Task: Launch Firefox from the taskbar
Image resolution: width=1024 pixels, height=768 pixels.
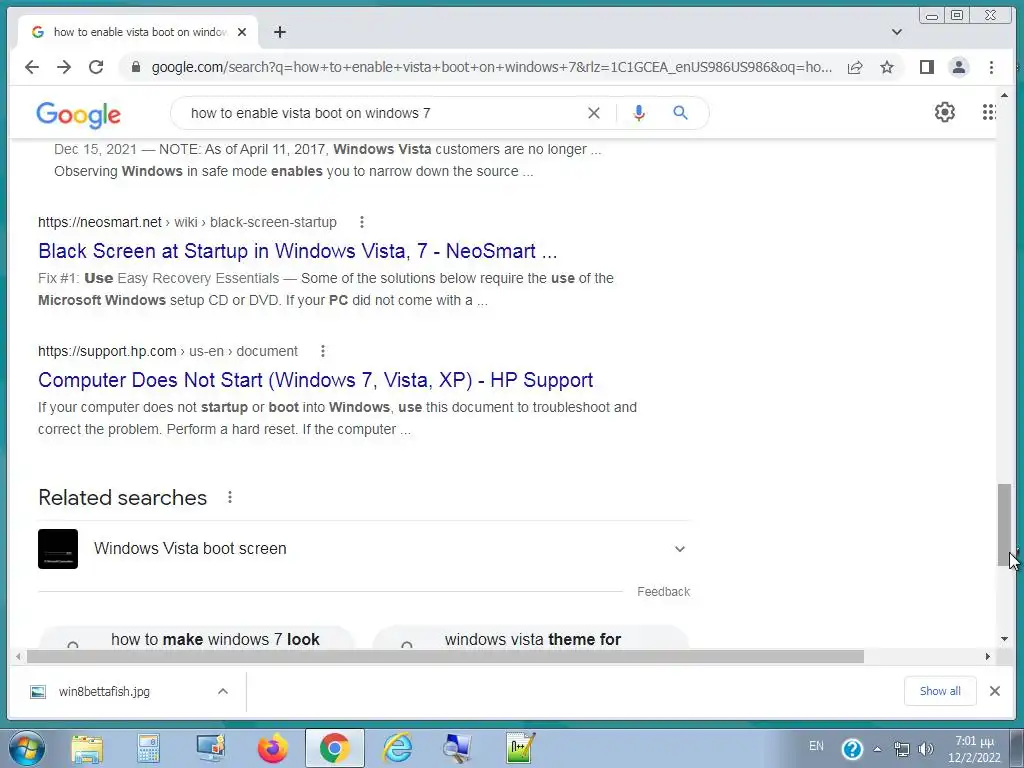Action: point(272,748)
